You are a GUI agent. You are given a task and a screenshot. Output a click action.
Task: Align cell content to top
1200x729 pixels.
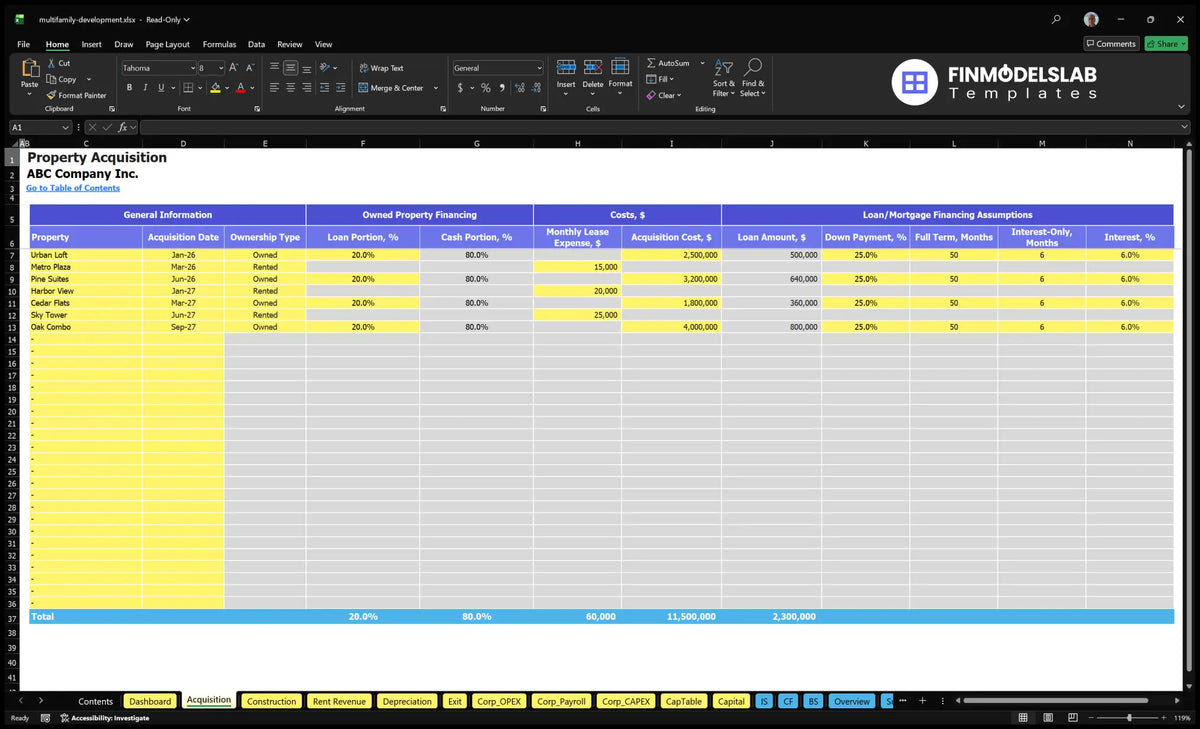pos(275,68)
